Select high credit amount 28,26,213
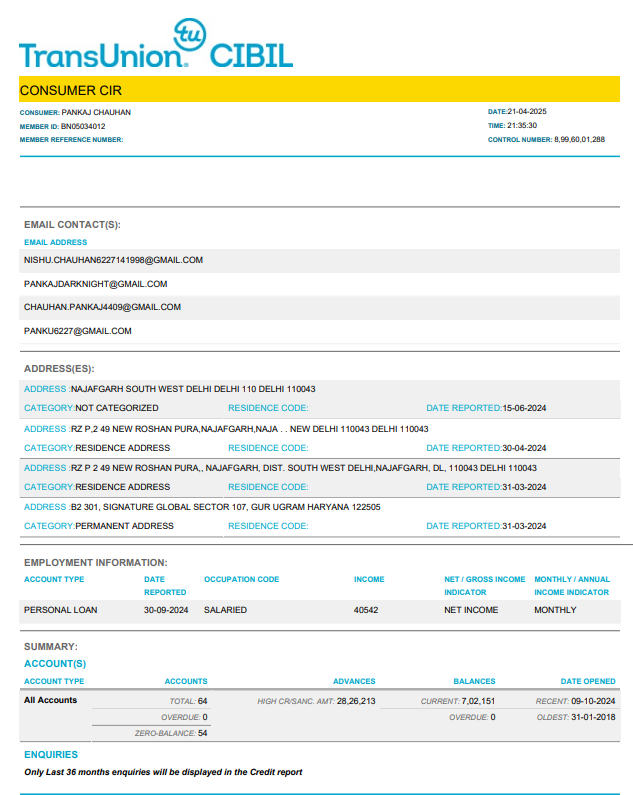This screenshot has height=795, width=633. [x=356, y=701]
